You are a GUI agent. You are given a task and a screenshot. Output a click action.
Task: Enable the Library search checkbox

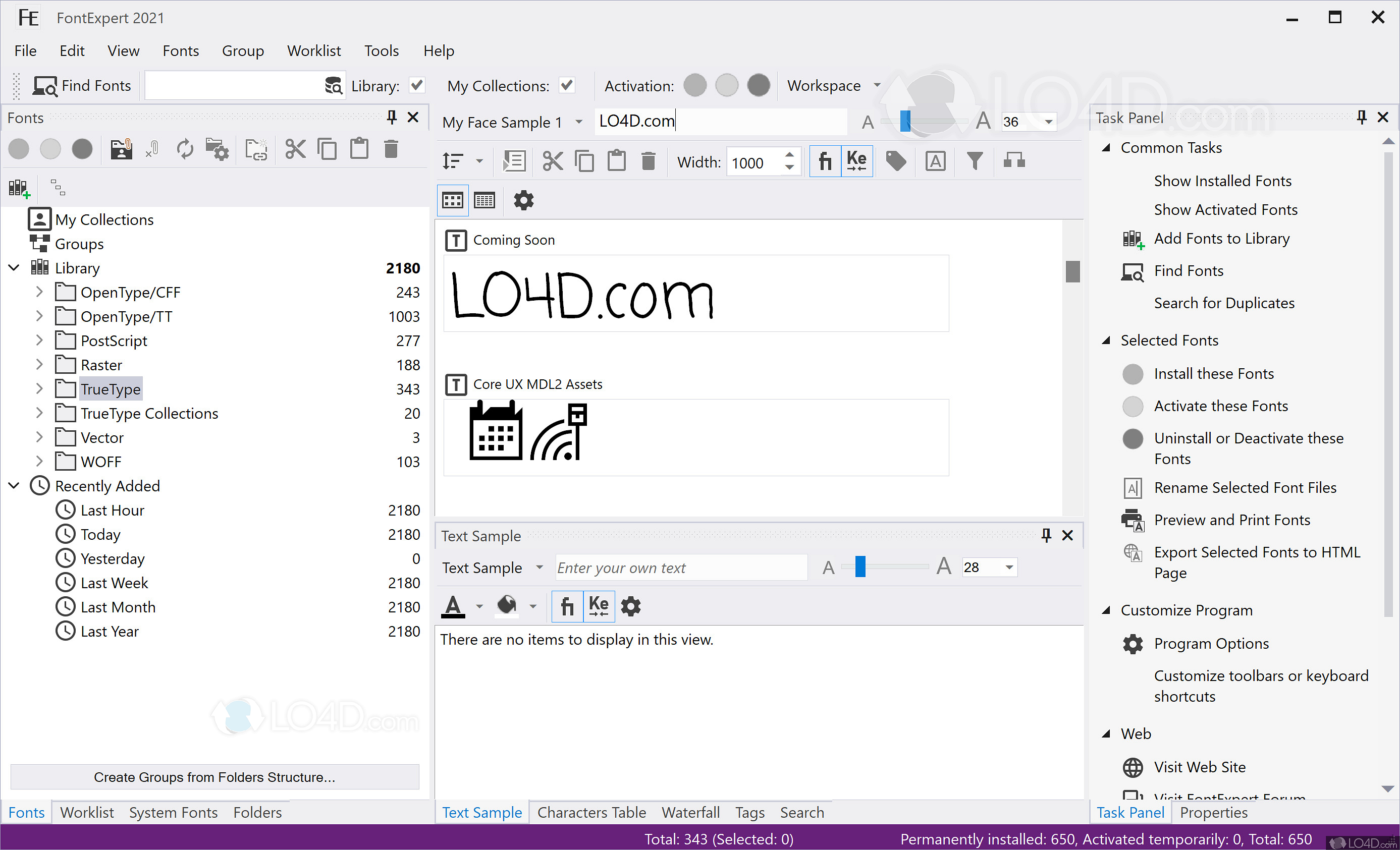pos(416,85)
